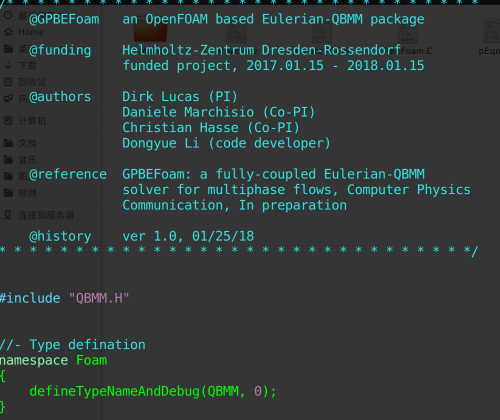Click the defineTypeNameAndDebug line

click(x=153, y=391)
